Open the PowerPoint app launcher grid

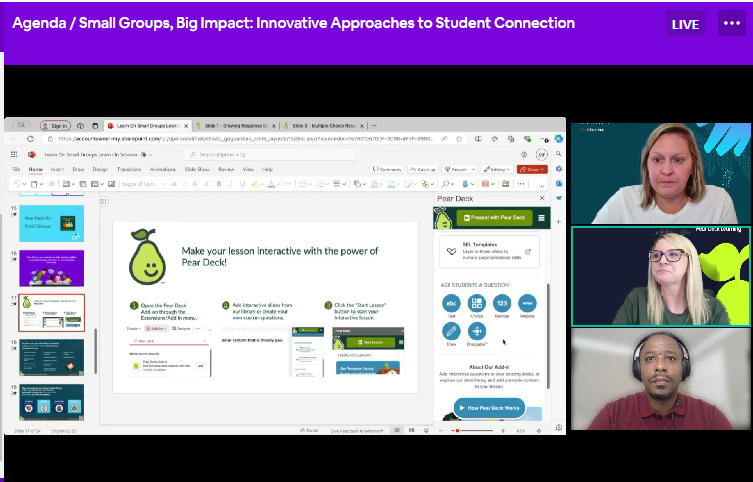click(x=14, y=155)
